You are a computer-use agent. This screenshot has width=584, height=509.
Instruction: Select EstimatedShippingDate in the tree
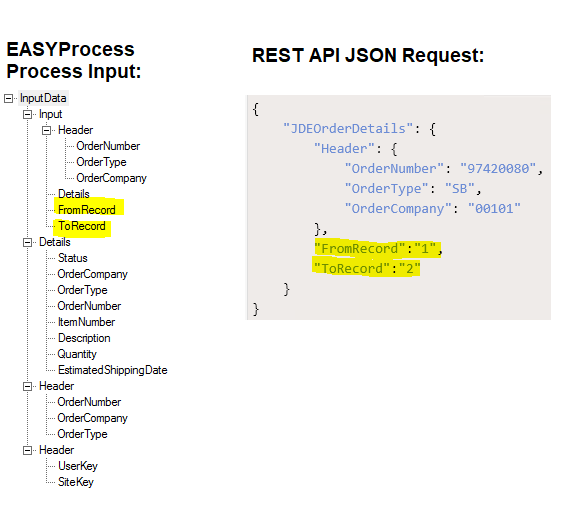coord(112,370)
